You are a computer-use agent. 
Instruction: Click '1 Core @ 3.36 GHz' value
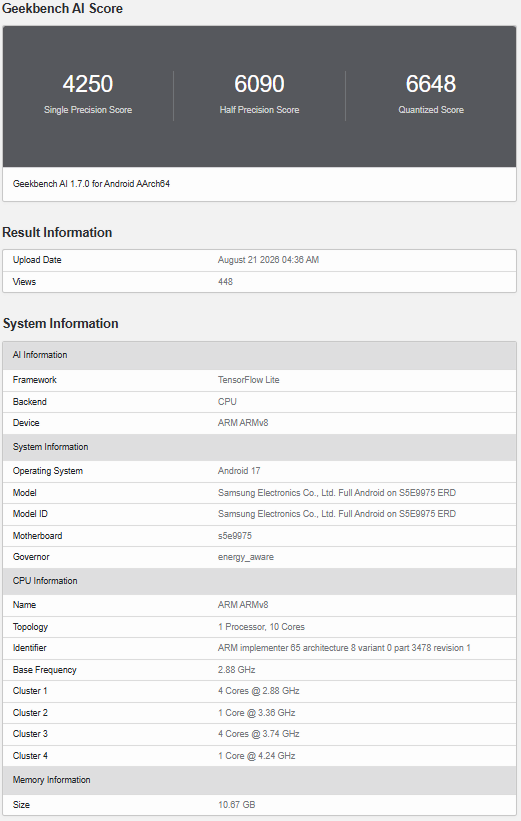(257, 713)
